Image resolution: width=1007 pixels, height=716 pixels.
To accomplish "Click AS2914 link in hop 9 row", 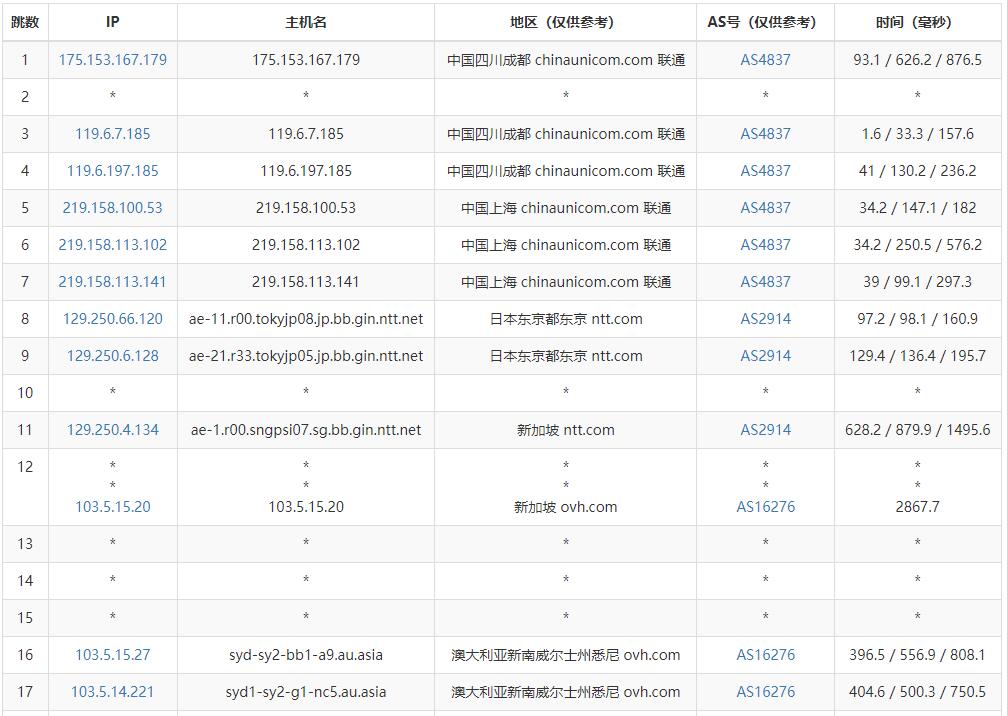I will click(x=766, y=356).
